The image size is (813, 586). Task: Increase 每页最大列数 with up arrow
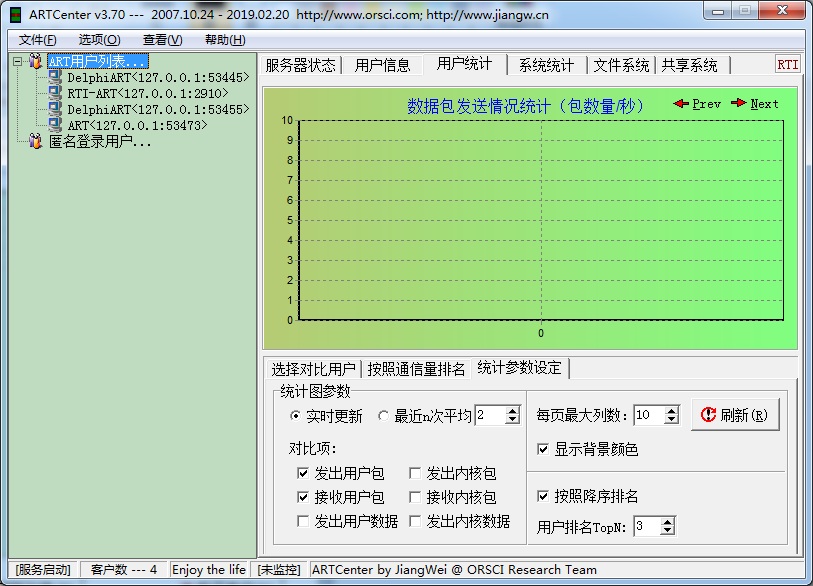671,411
